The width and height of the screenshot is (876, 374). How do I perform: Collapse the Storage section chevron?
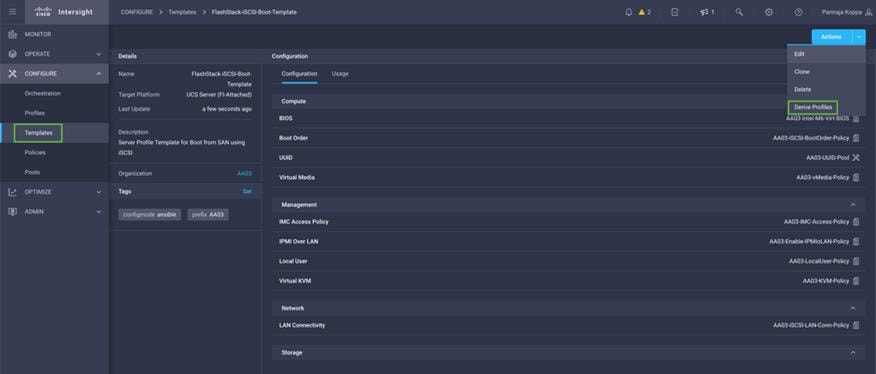pos(853,353)
